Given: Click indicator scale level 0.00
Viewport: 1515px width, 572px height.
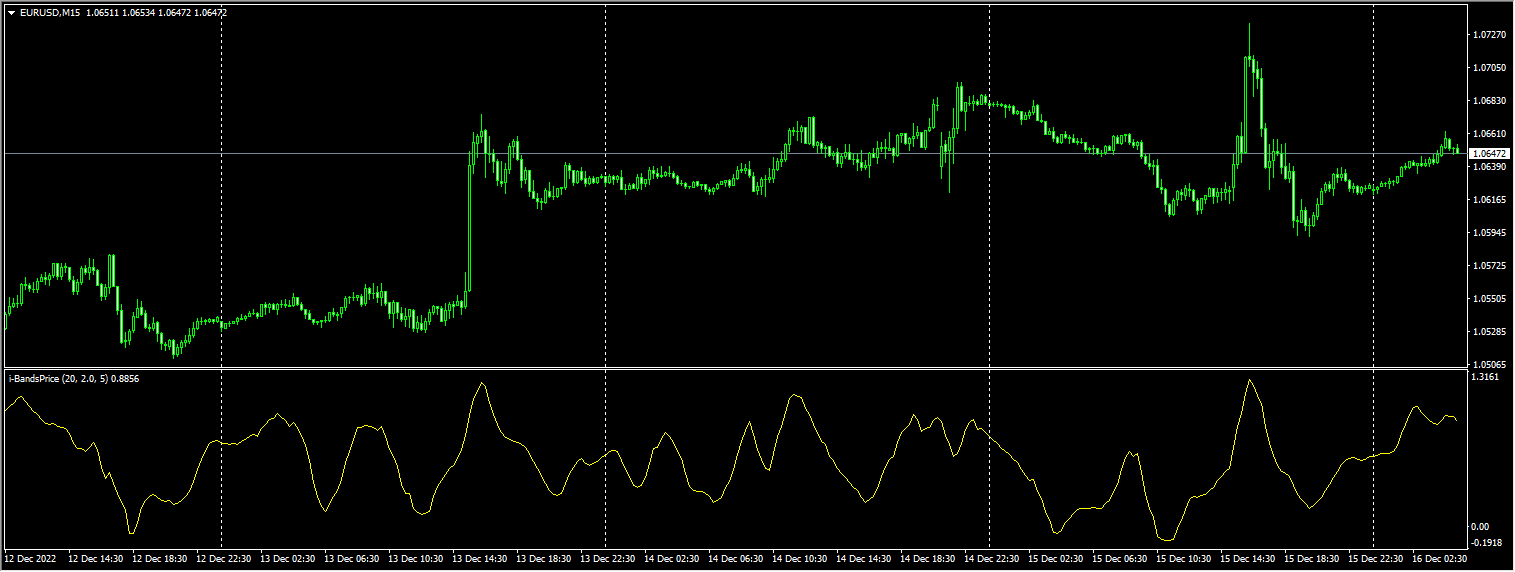Looking at the screenshot, I should point(1481,527).
